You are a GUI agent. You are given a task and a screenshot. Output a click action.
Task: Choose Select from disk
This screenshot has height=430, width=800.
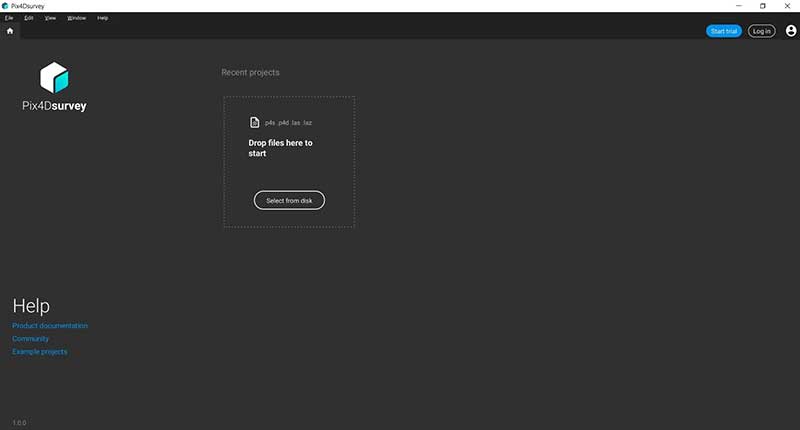tap(289, 200)
